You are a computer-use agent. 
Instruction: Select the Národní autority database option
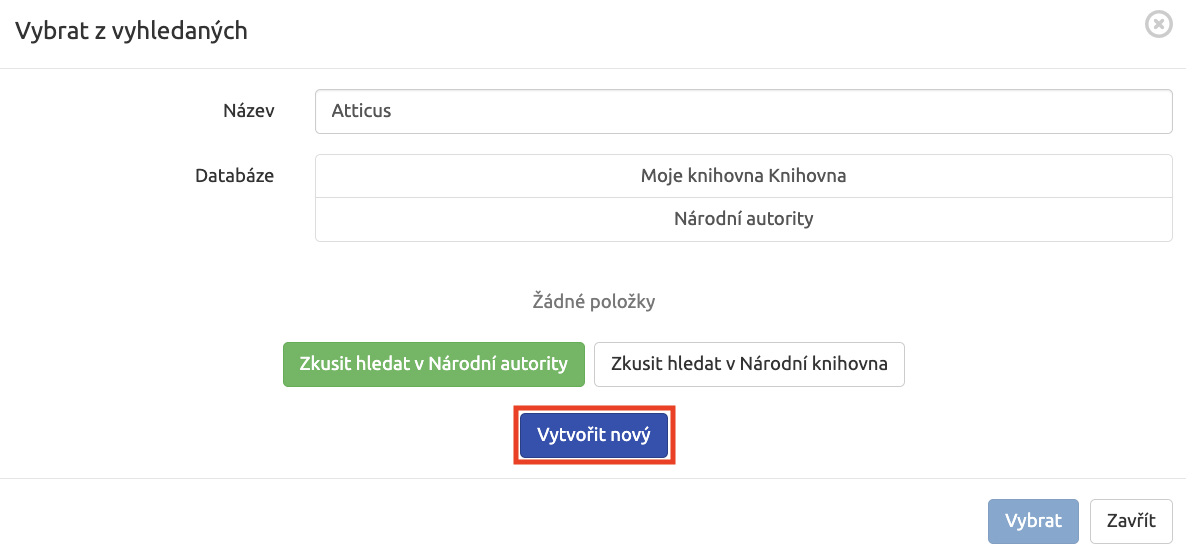tap(744, 219)
